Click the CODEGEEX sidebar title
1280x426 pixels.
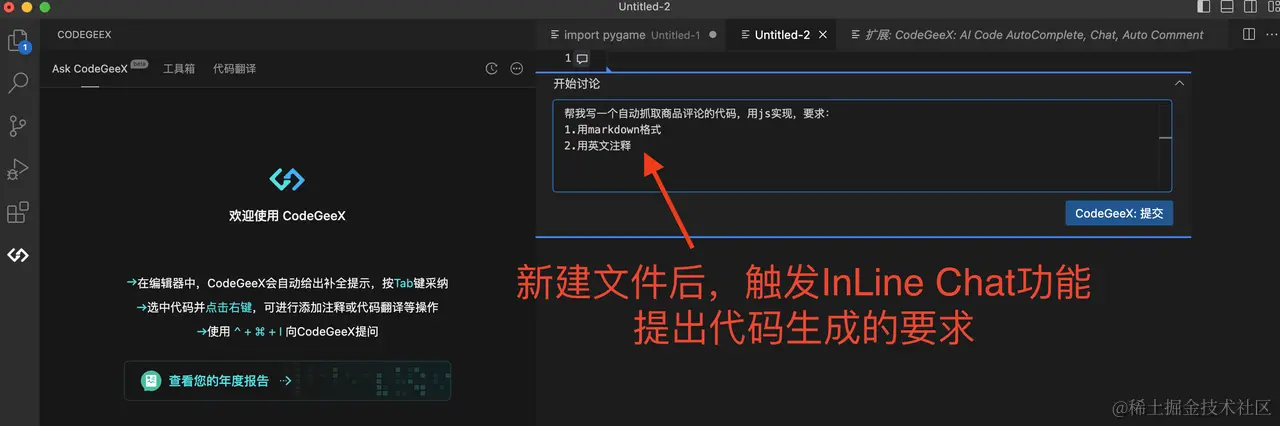tap(84, 34)
